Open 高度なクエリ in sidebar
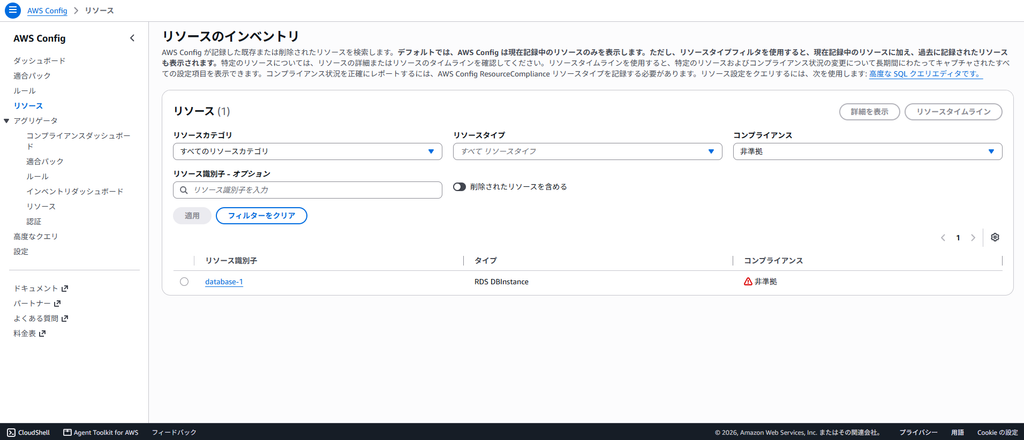1024x440 pixels. (35, 236)
